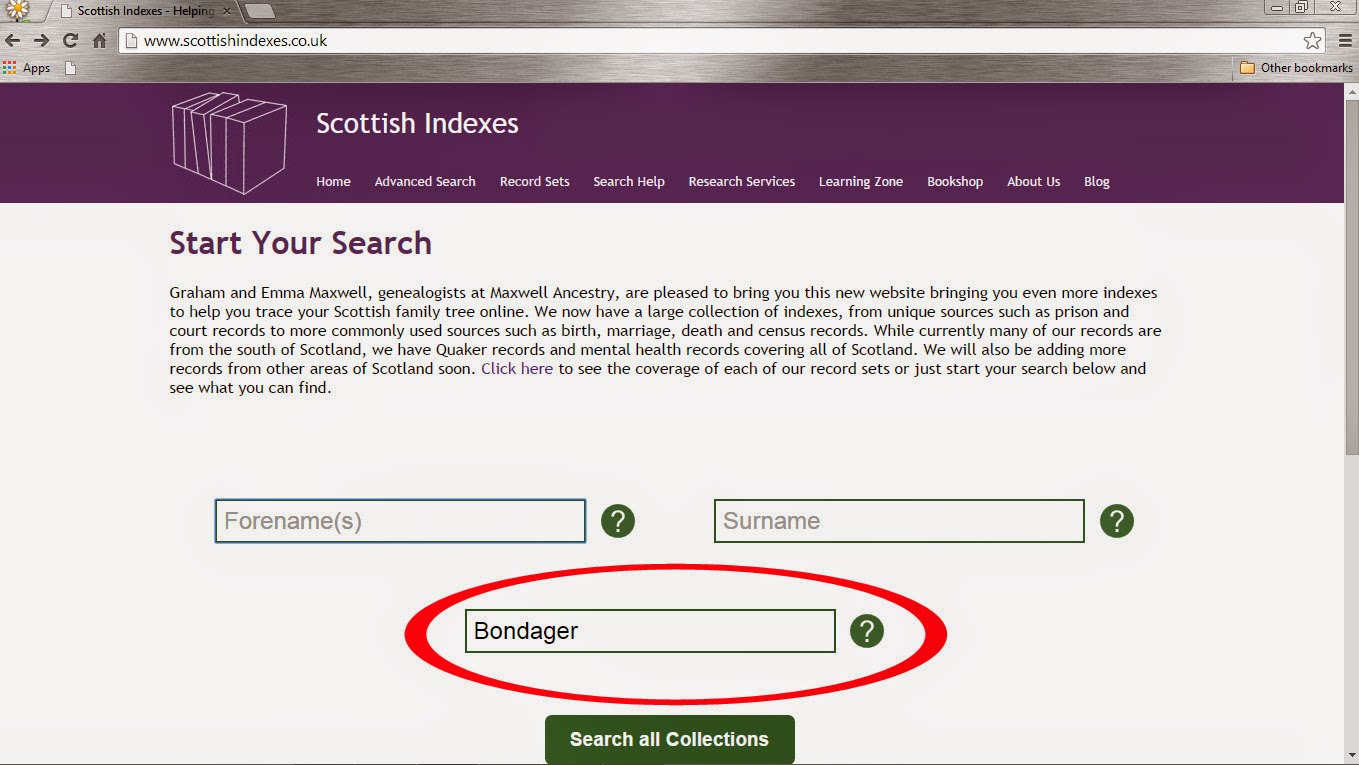
Task: Click the scrollbar down arrow
Action: 1351,757
